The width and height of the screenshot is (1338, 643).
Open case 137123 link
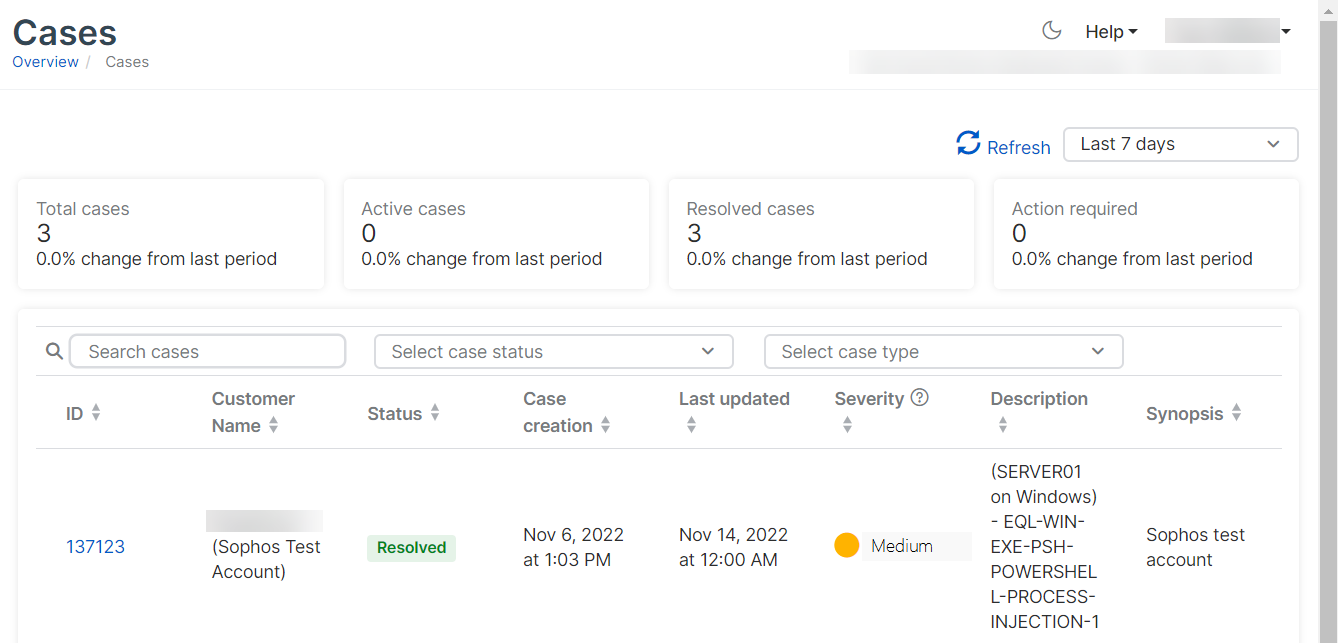[95, 547]
